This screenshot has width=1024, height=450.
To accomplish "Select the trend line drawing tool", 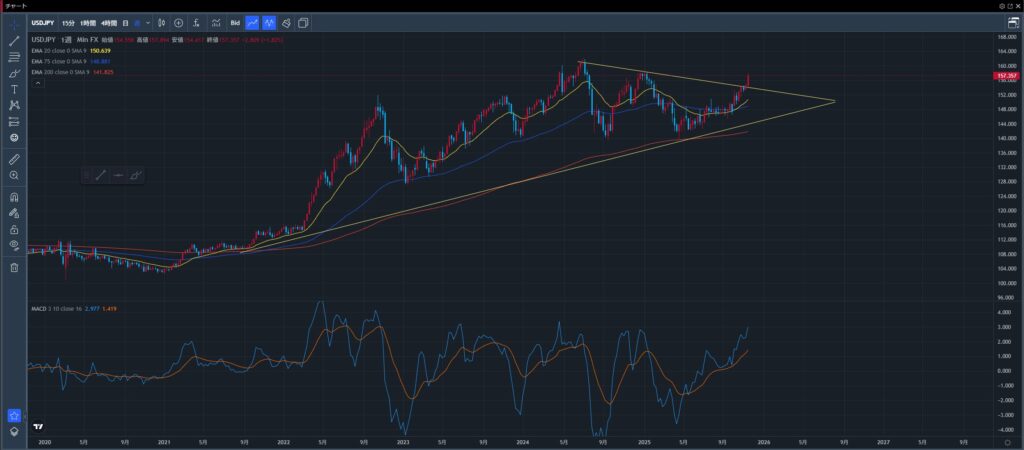I will point(14,41).
